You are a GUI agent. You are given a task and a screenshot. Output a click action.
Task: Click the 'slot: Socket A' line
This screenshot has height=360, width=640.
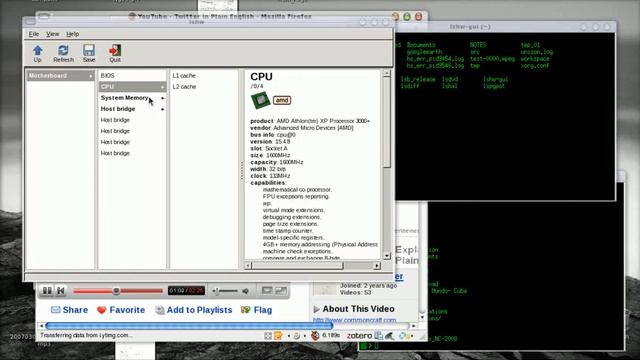269,149
